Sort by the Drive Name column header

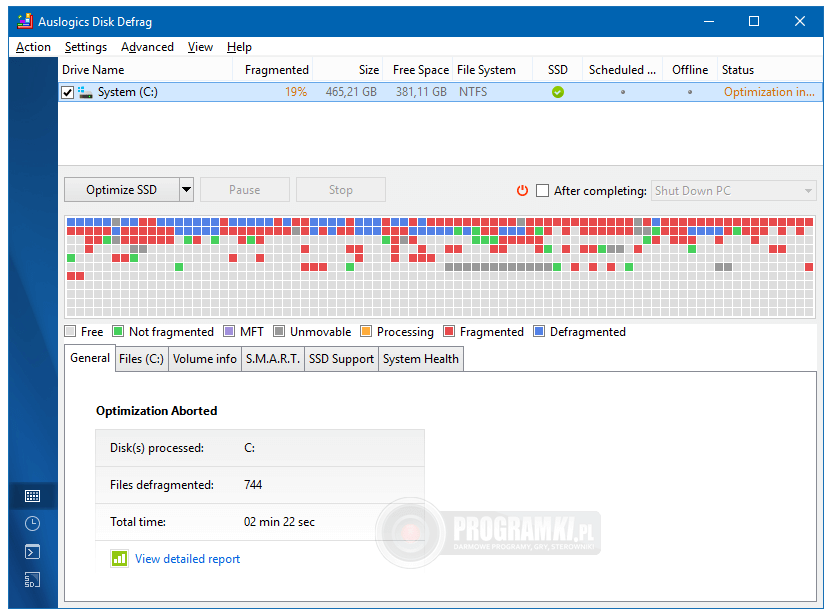tap(145, 70)
